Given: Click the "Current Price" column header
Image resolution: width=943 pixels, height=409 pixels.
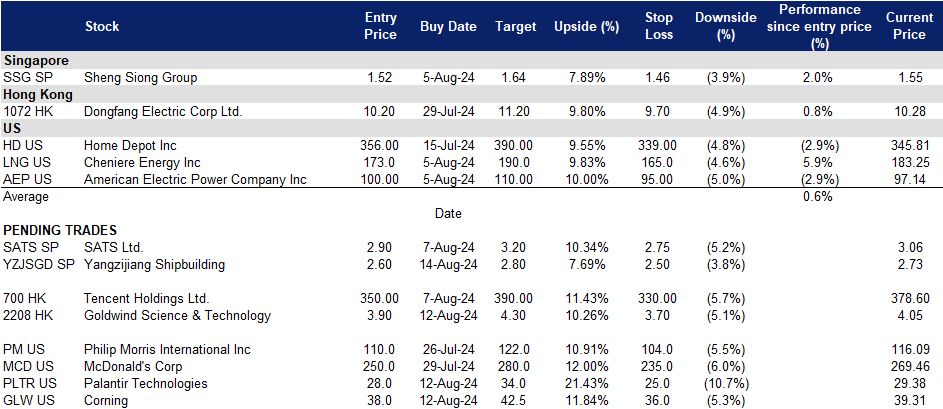Looking at the screenshot, I should coord(908,27).
